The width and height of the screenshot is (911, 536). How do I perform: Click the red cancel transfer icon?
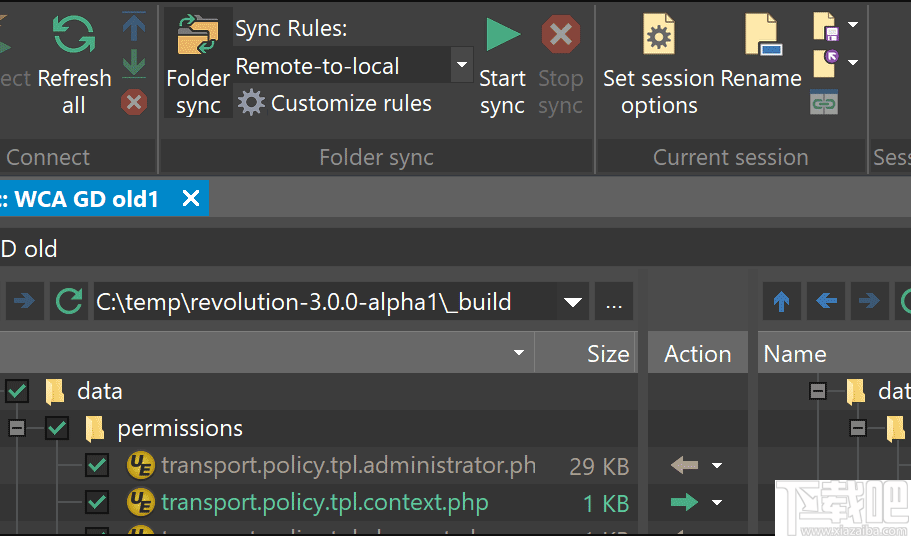tap(134, 102)
